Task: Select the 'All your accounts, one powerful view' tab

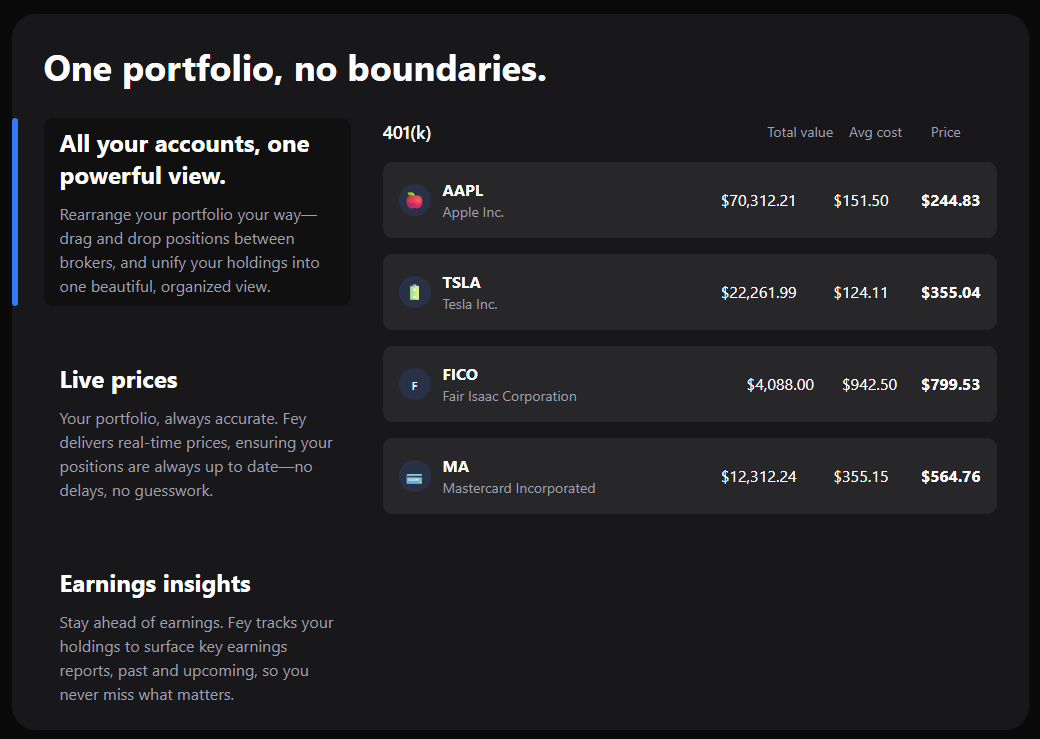Action: pos(197,212)
